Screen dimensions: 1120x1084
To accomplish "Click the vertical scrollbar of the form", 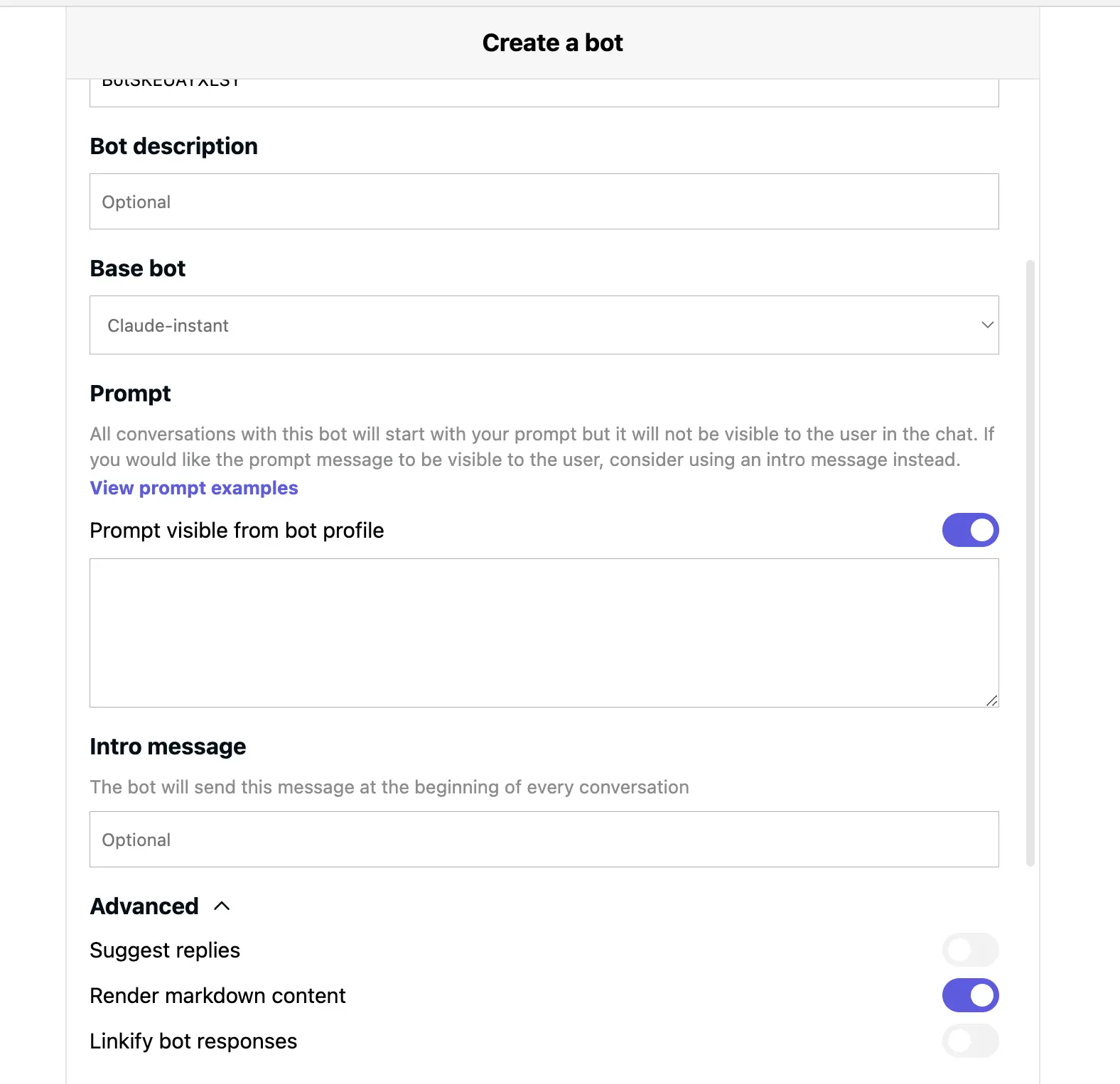I will 1030,563.
